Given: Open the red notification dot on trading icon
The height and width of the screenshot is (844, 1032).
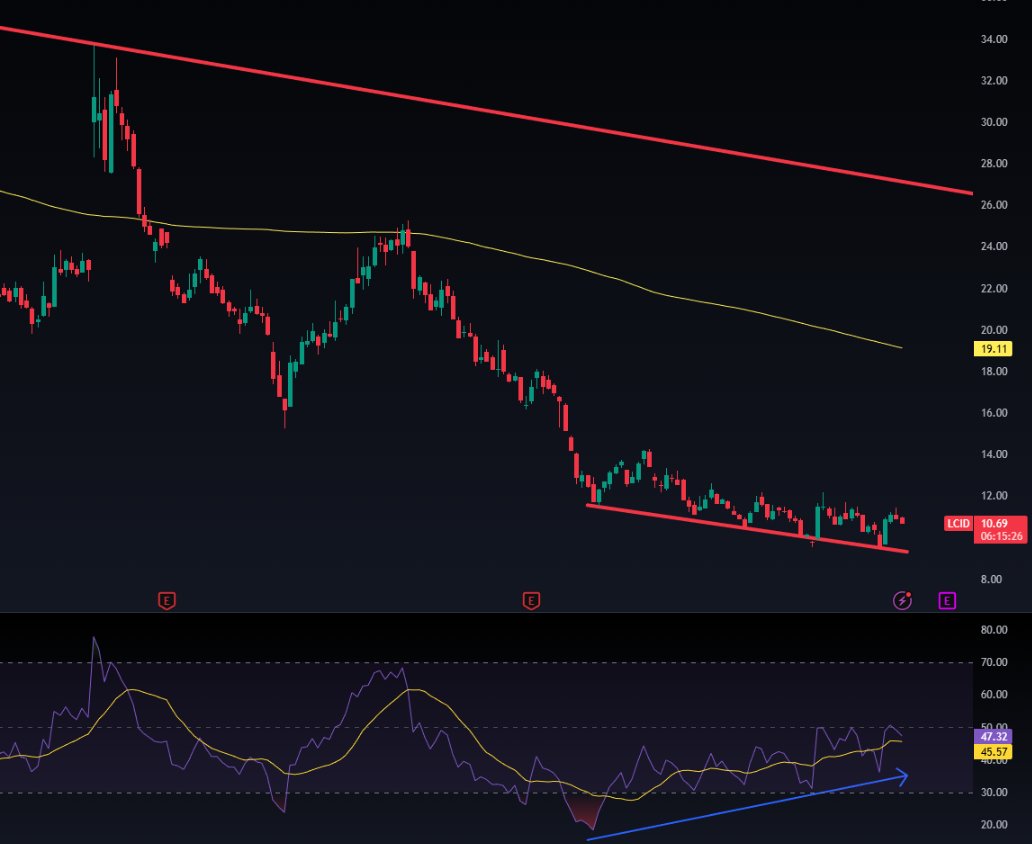Looking at the screenshot, I should (909, 593).
